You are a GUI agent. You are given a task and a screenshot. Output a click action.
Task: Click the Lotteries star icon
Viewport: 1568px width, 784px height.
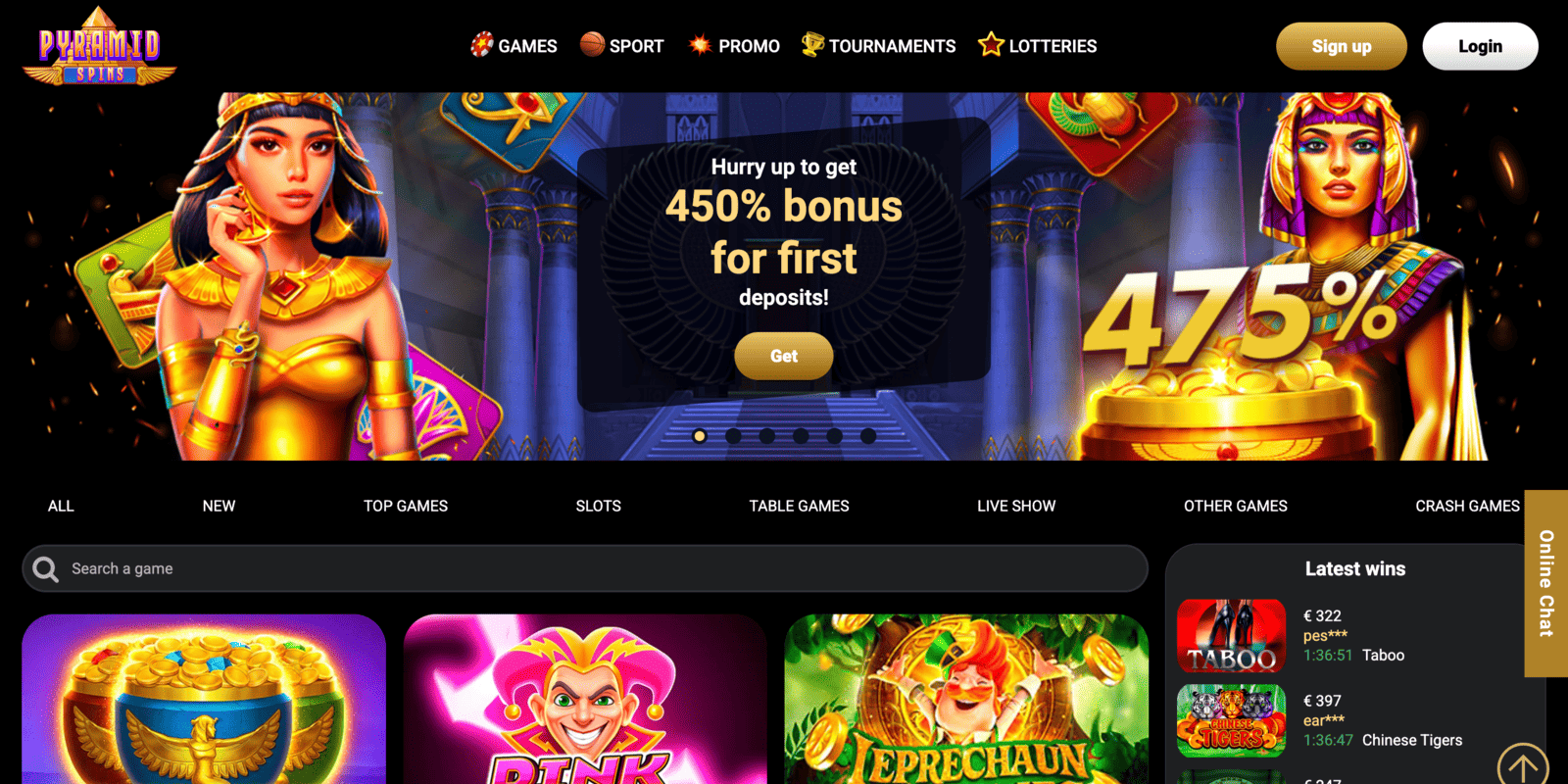coord(991,44)
